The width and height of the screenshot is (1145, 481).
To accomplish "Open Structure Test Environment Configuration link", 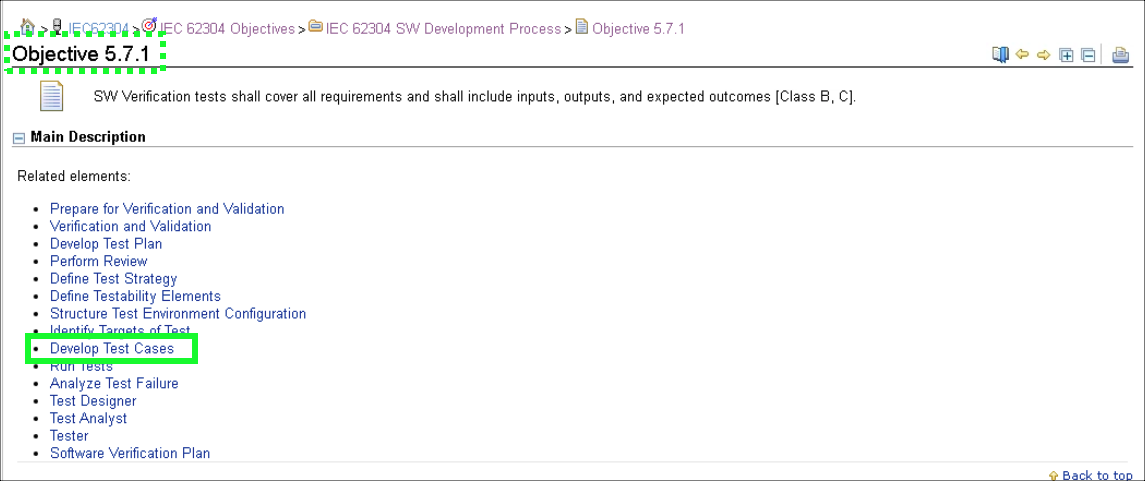I will tap(178, 314).
